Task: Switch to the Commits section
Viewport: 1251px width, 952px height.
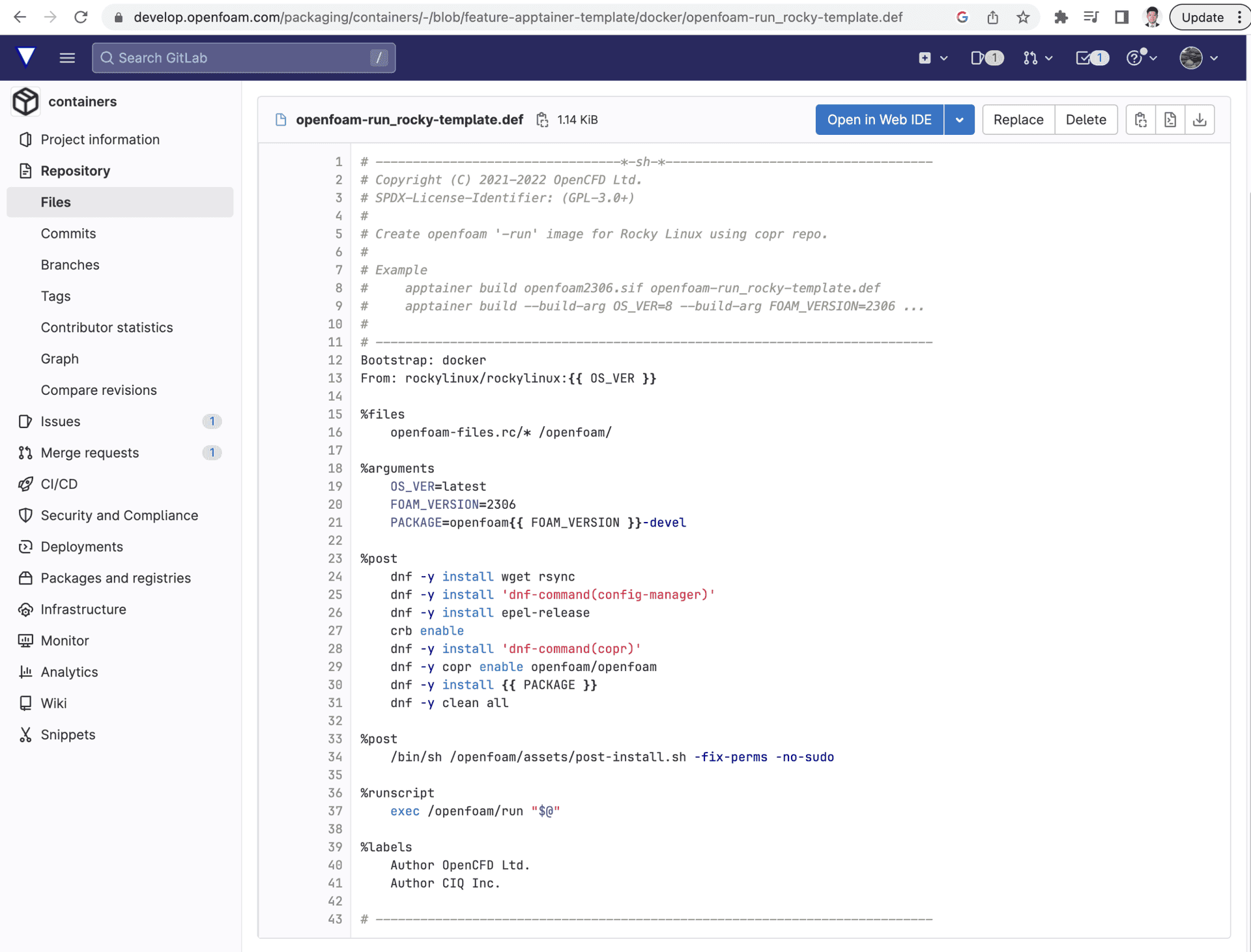Action: click(68, 233)
